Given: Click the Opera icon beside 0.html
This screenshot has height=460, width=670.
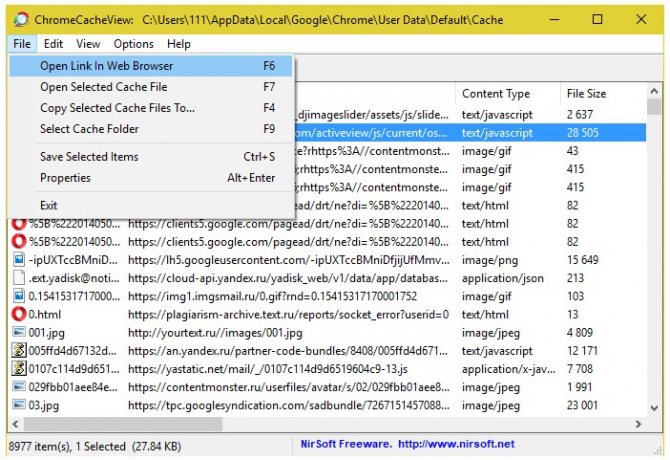Looking at the screenshot, I should click(18, 314).
